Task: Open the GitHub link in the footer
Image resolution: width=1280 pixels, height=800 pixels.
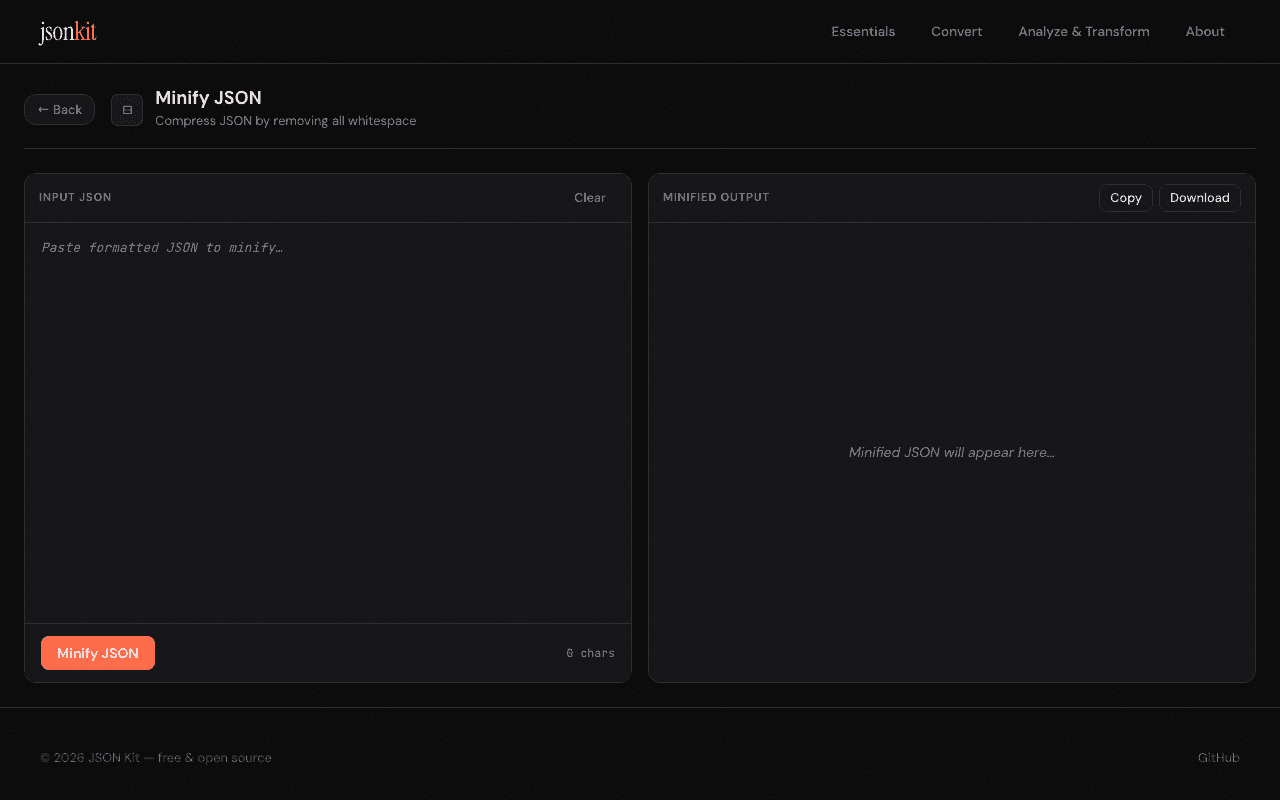Action: click(1219, 758)
